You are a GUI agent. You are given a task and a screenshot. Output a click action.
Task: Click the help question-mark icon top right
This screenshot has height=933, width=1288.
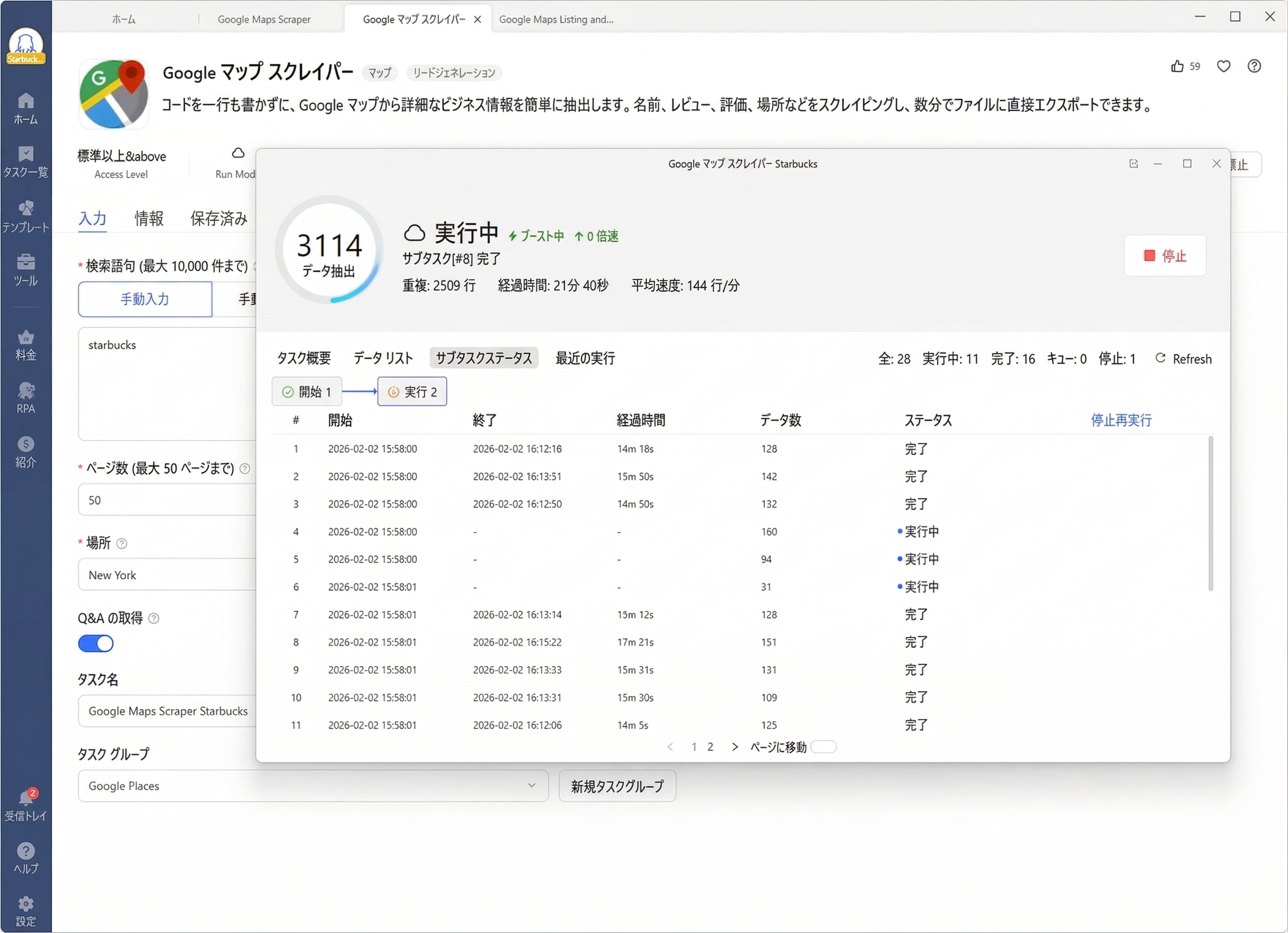click(1255, 66)
